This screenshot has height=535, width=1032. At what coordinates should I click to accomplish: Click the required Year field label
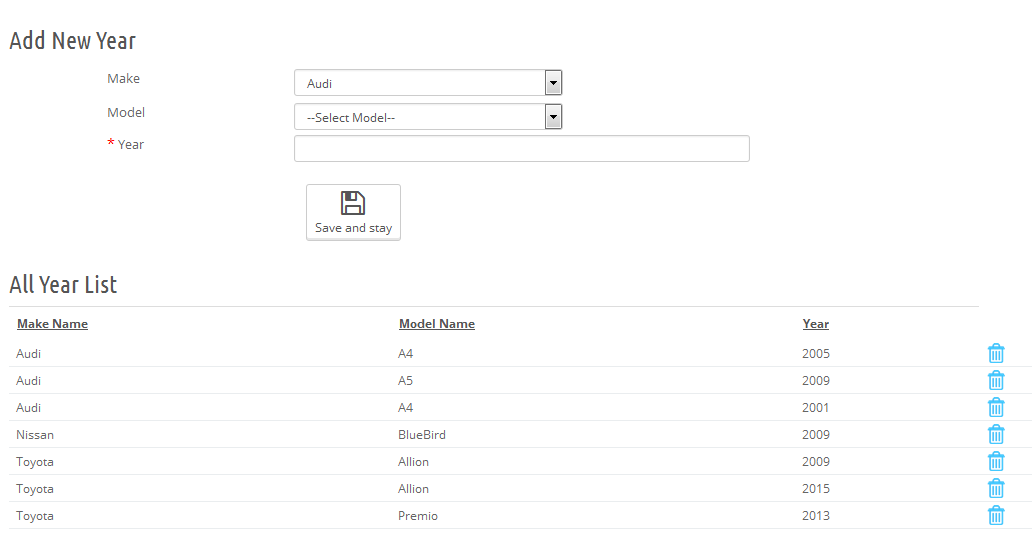[x=125, y=144]
